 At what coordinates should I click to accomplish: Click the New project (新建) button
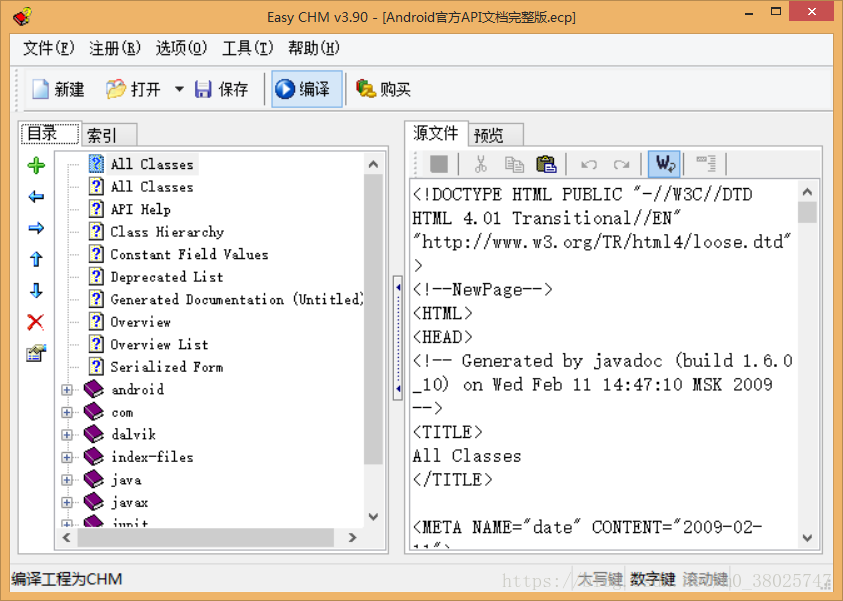coord(58,89)
